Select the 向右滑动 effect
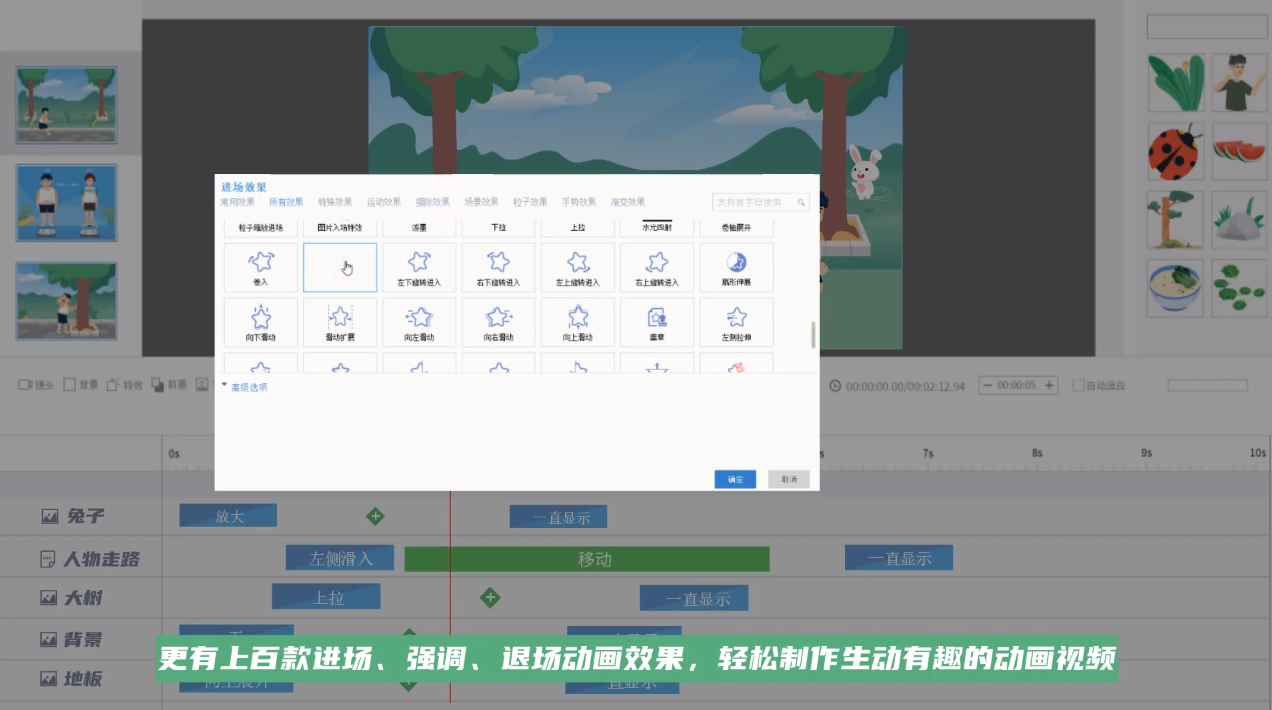1272x710 pixels. click(x=498, y=322)
